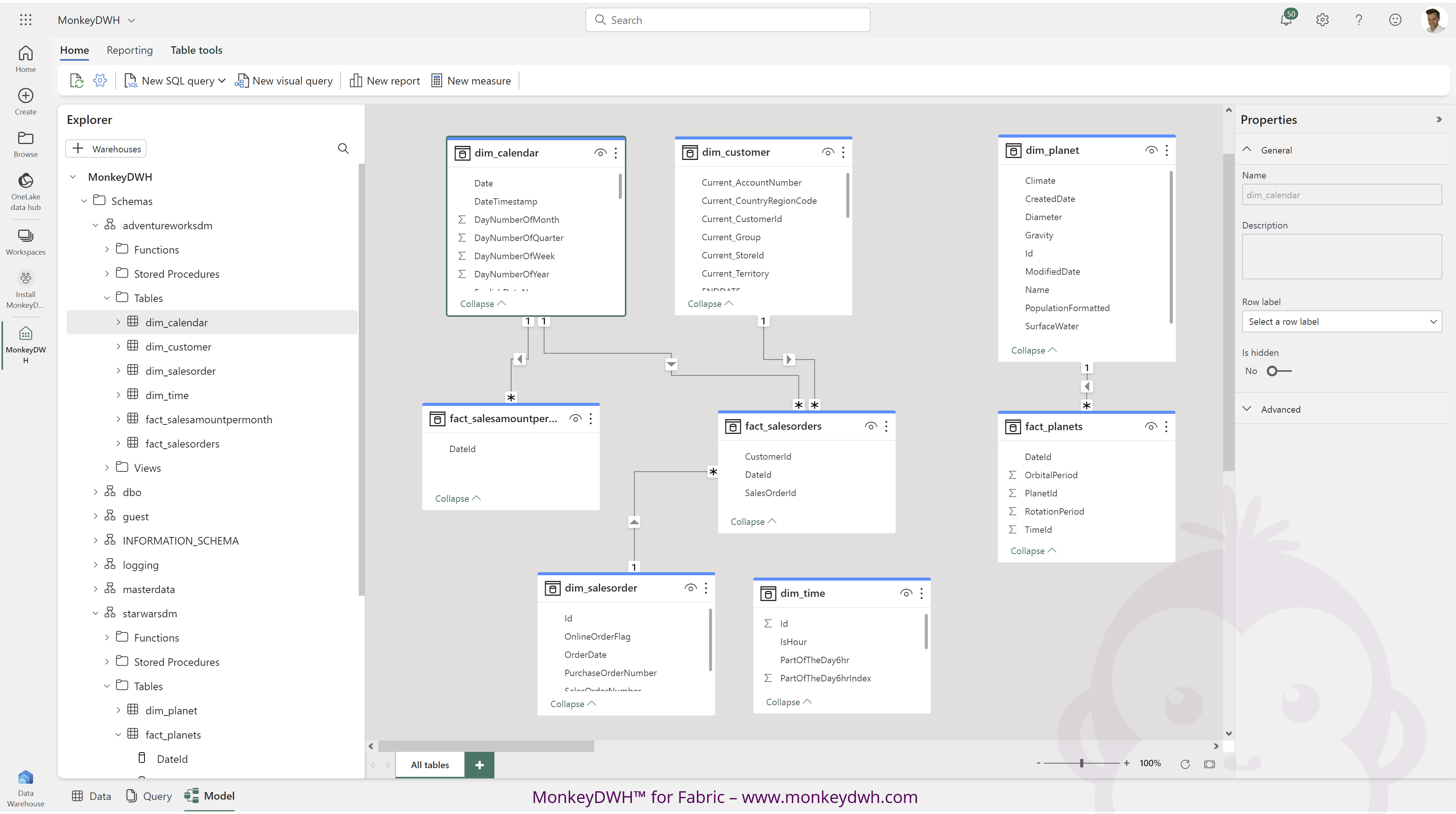The height and width of the screenshot is (814, 1456).
Task: Click zoom in plus button
Action: click(x=1127, y=763)
